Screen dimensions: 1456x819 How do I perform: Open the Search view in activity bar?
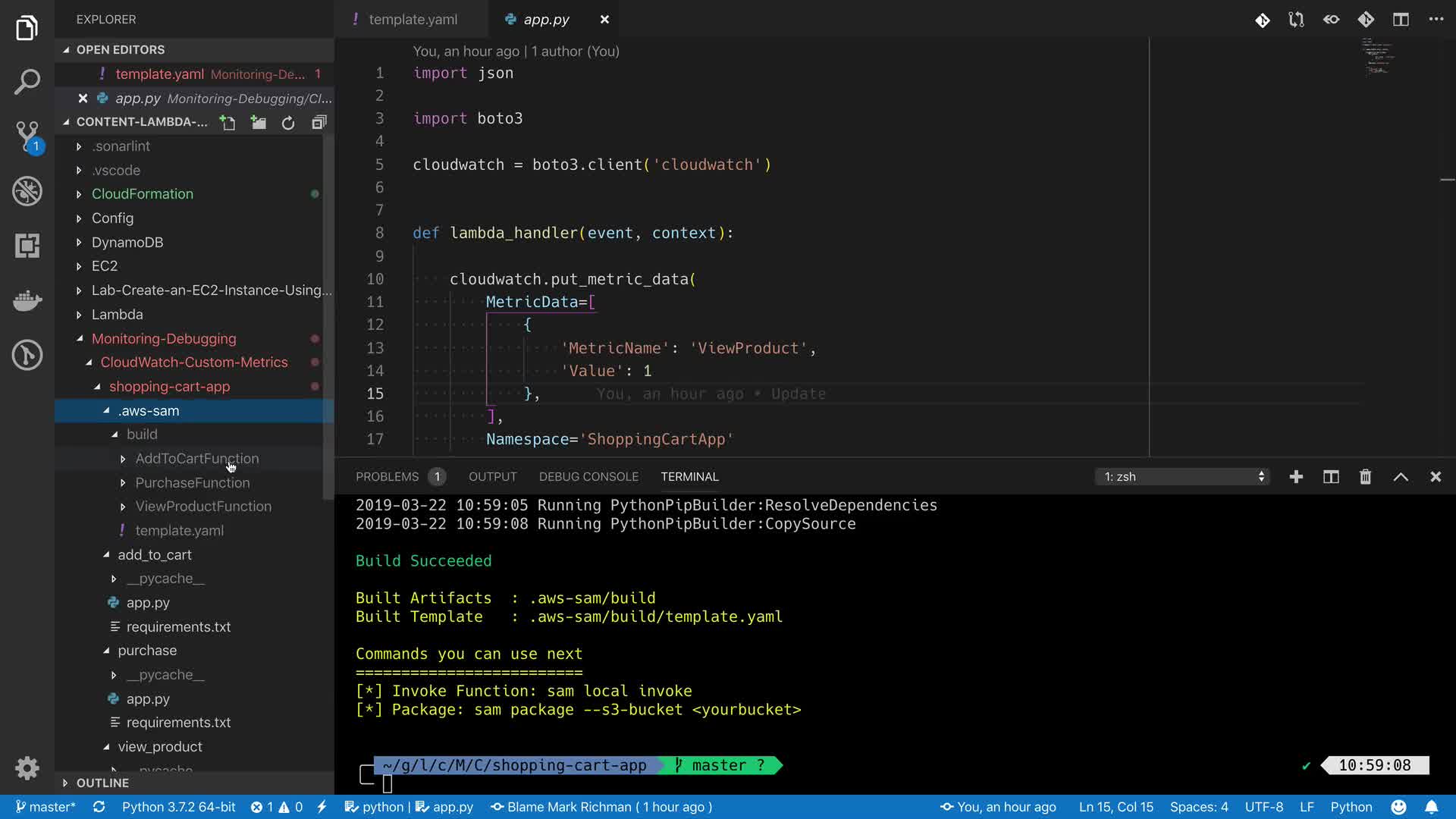(27, 82)
